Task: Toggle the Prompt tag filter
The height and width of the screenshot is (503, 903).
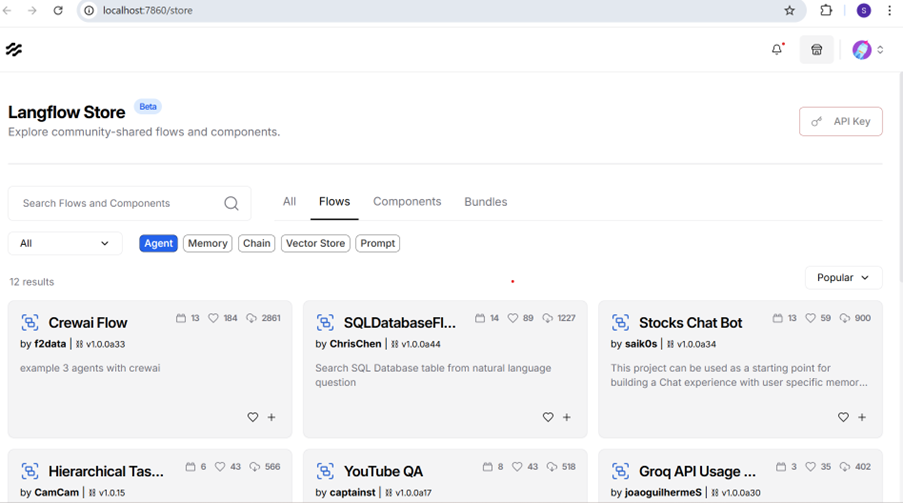Action: click(x=377, y=243)
